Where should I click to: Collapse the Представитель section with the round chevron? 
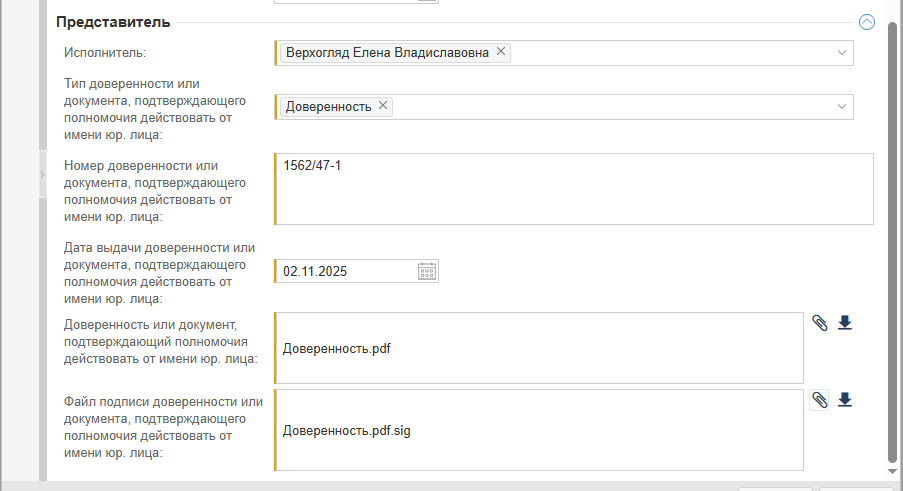(x=866, y=22)
